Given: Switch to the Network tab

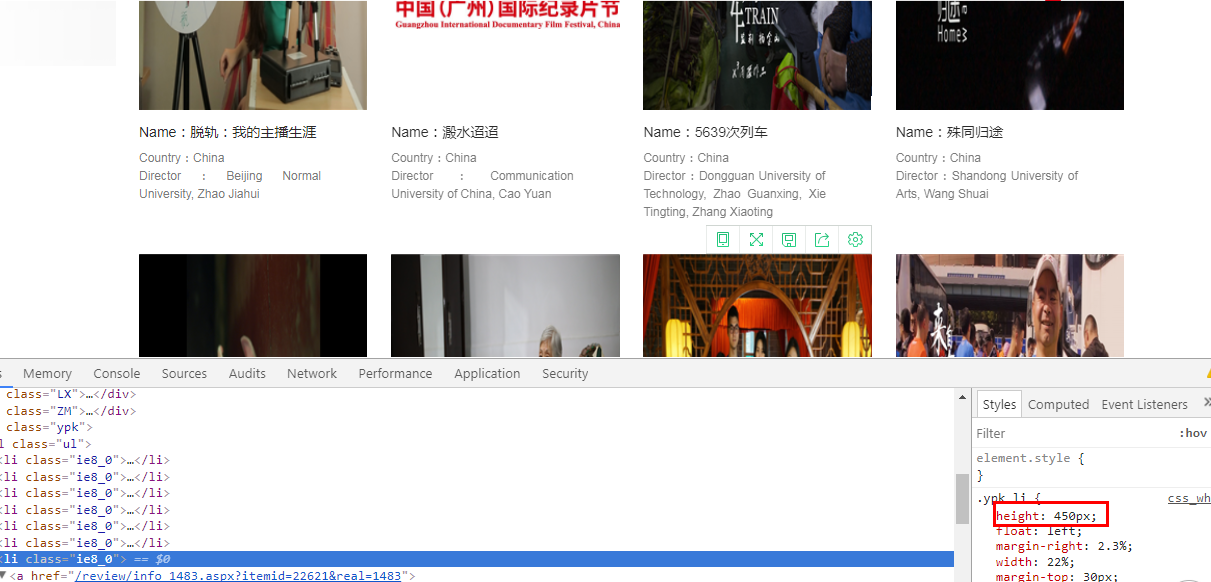Looking at the screenshot, I should tap(312, 373).
